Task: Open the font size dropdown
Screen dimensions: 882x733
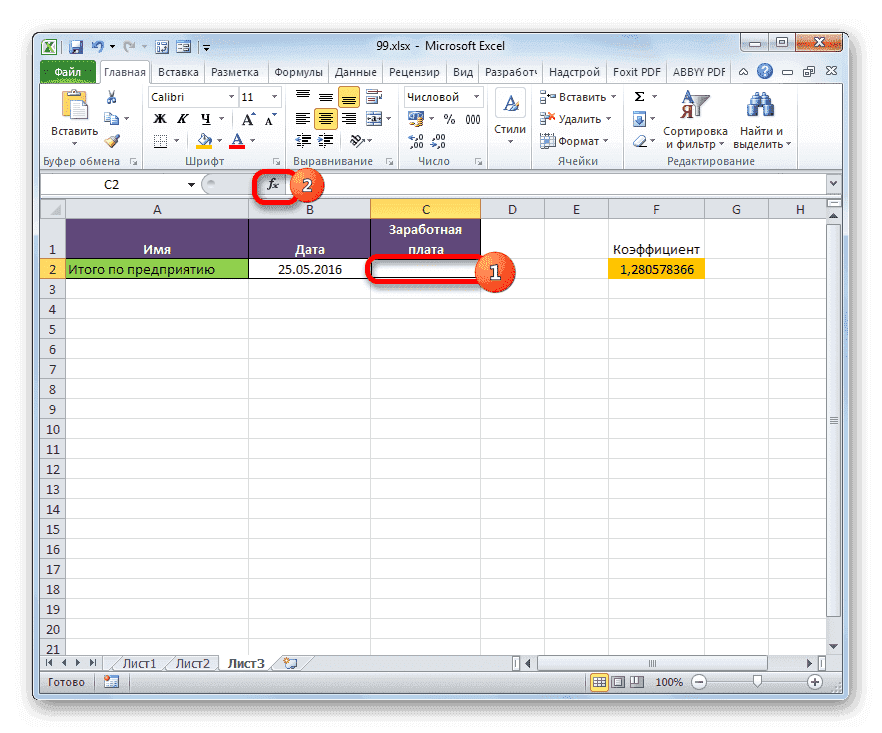Action: tap(272, 97)
